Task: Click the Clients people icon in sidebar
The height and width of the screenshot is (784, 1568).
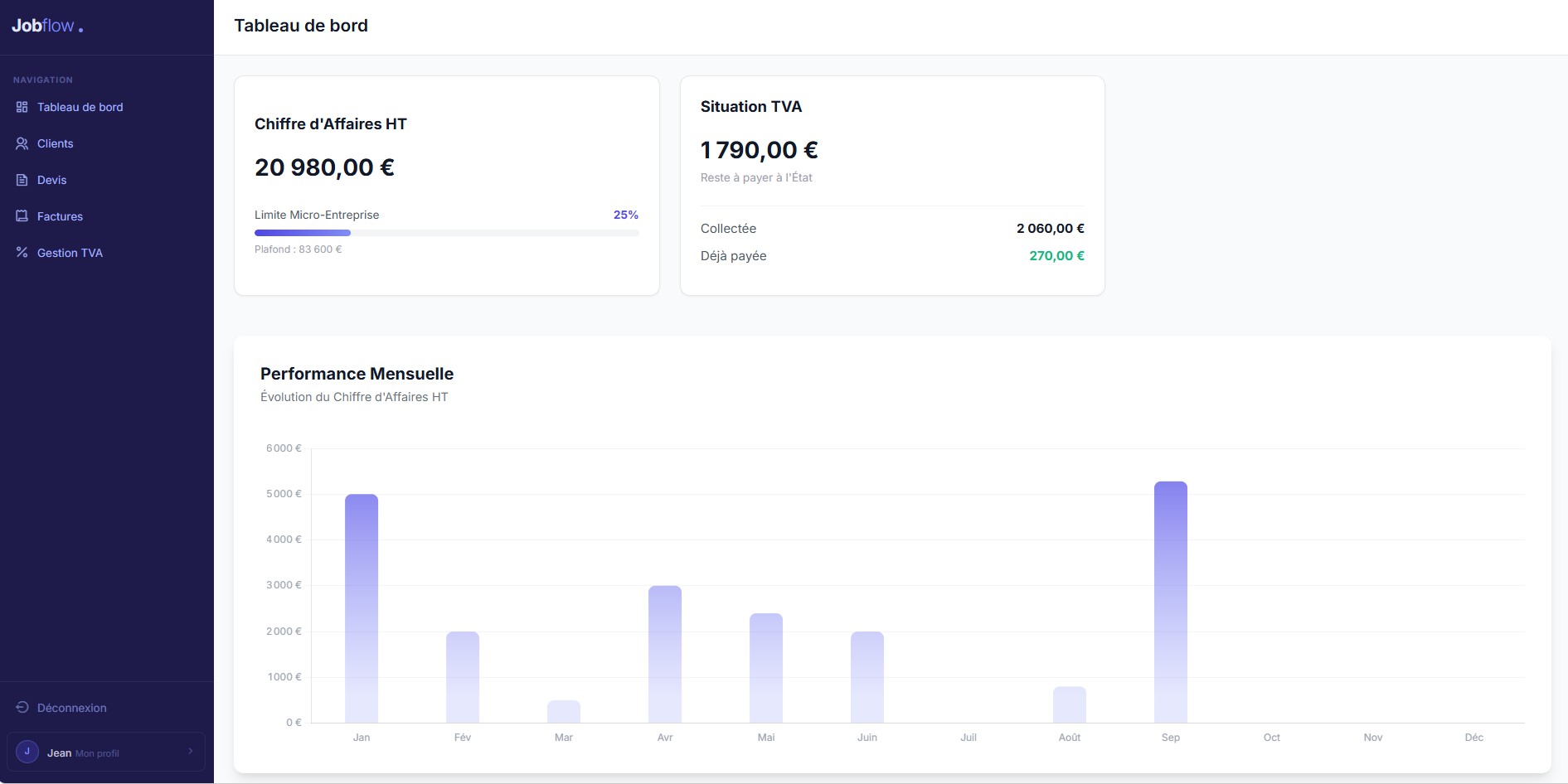Action: [22, 143]
